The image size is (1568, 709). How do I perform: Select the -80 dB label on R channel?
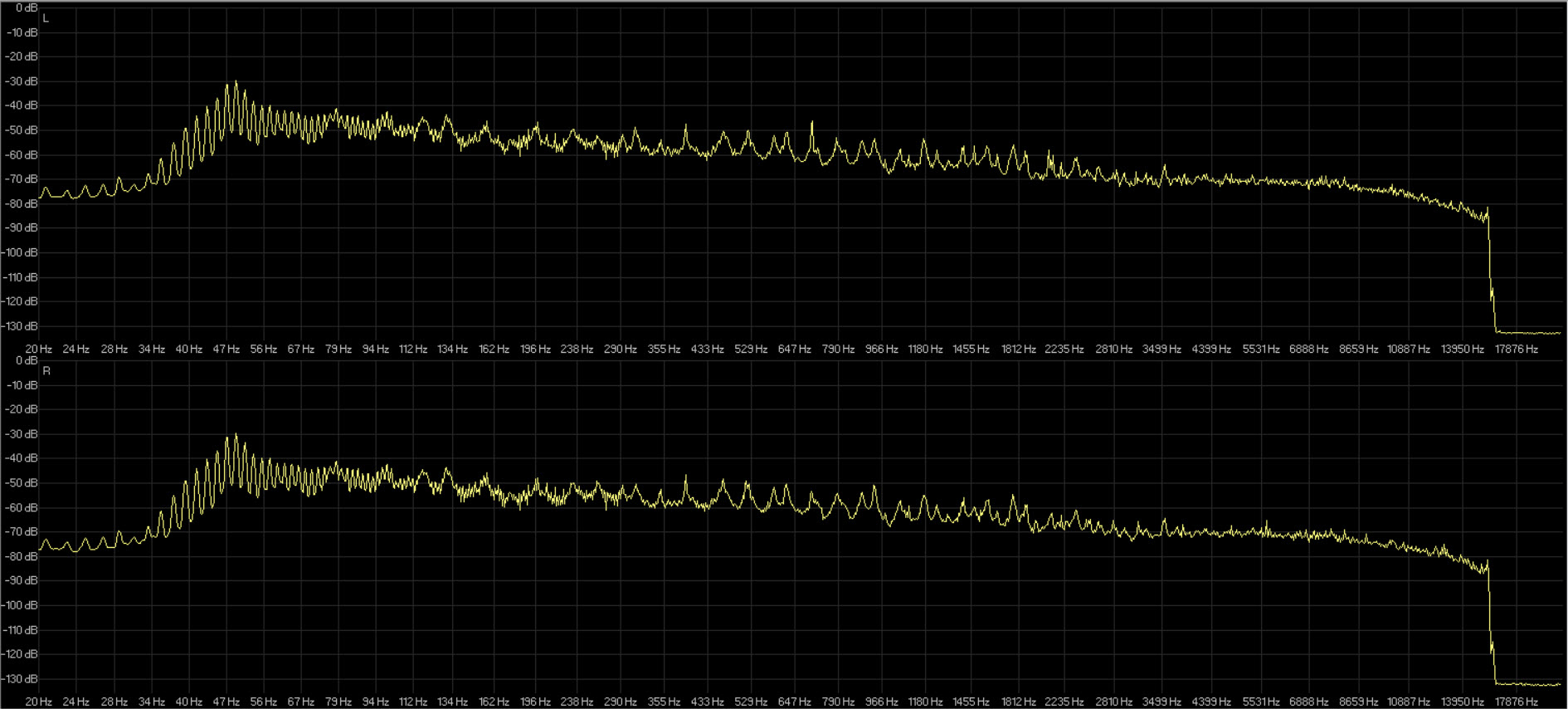[x=22, y=556]
